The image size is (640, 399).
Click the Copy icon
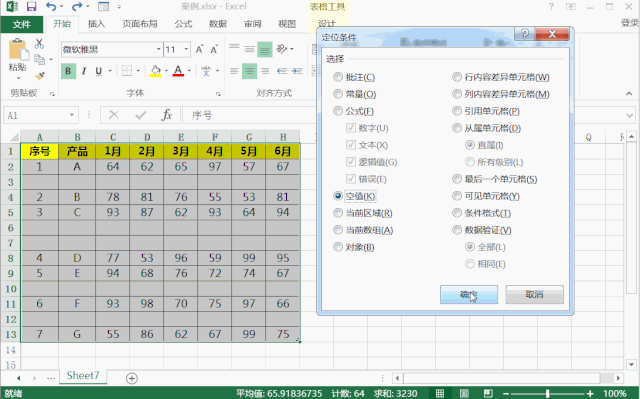click(x=40, y=60)
